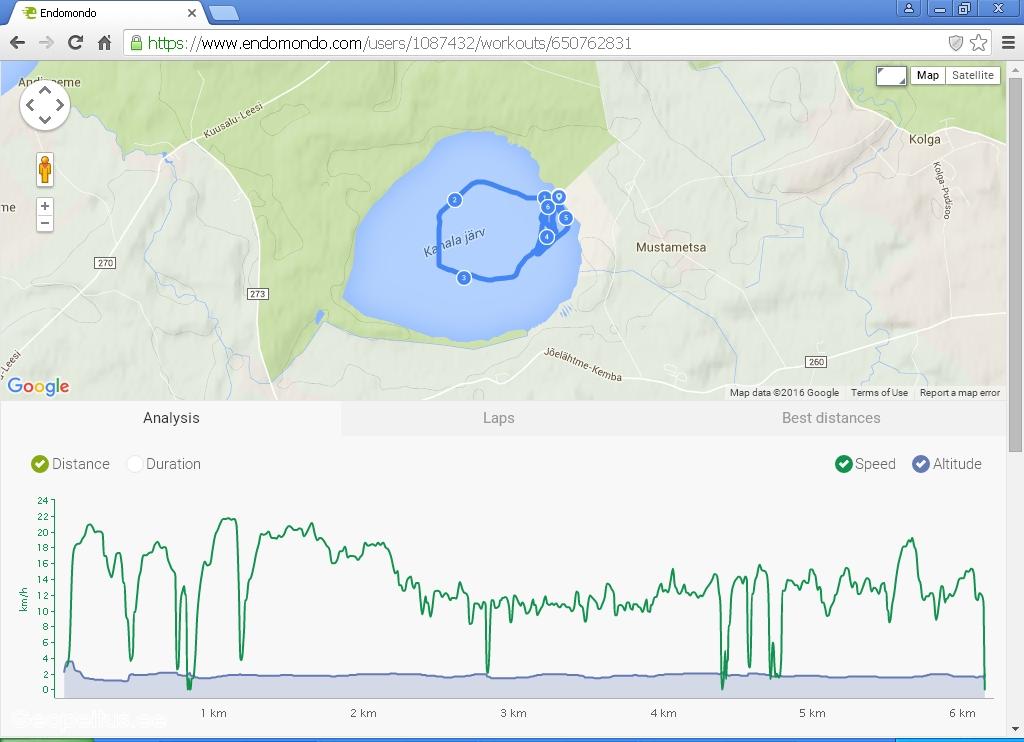This screenshot has width=1024, height=742.
Task: Click route marker 2 on the lake
Action: click(x=455, y=200)
